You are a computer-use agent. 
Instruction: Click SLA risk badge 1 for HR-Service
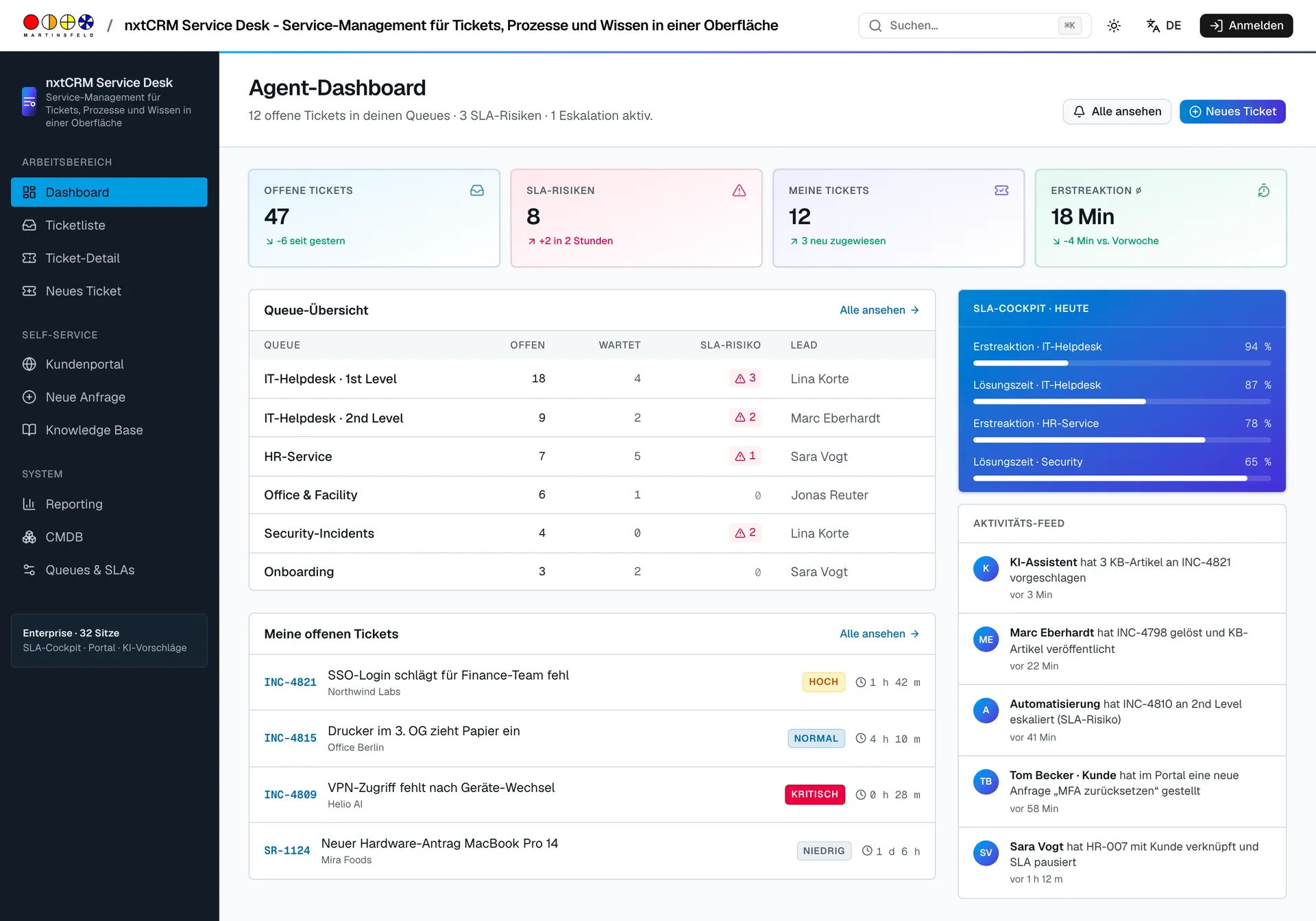click(745, 456)
